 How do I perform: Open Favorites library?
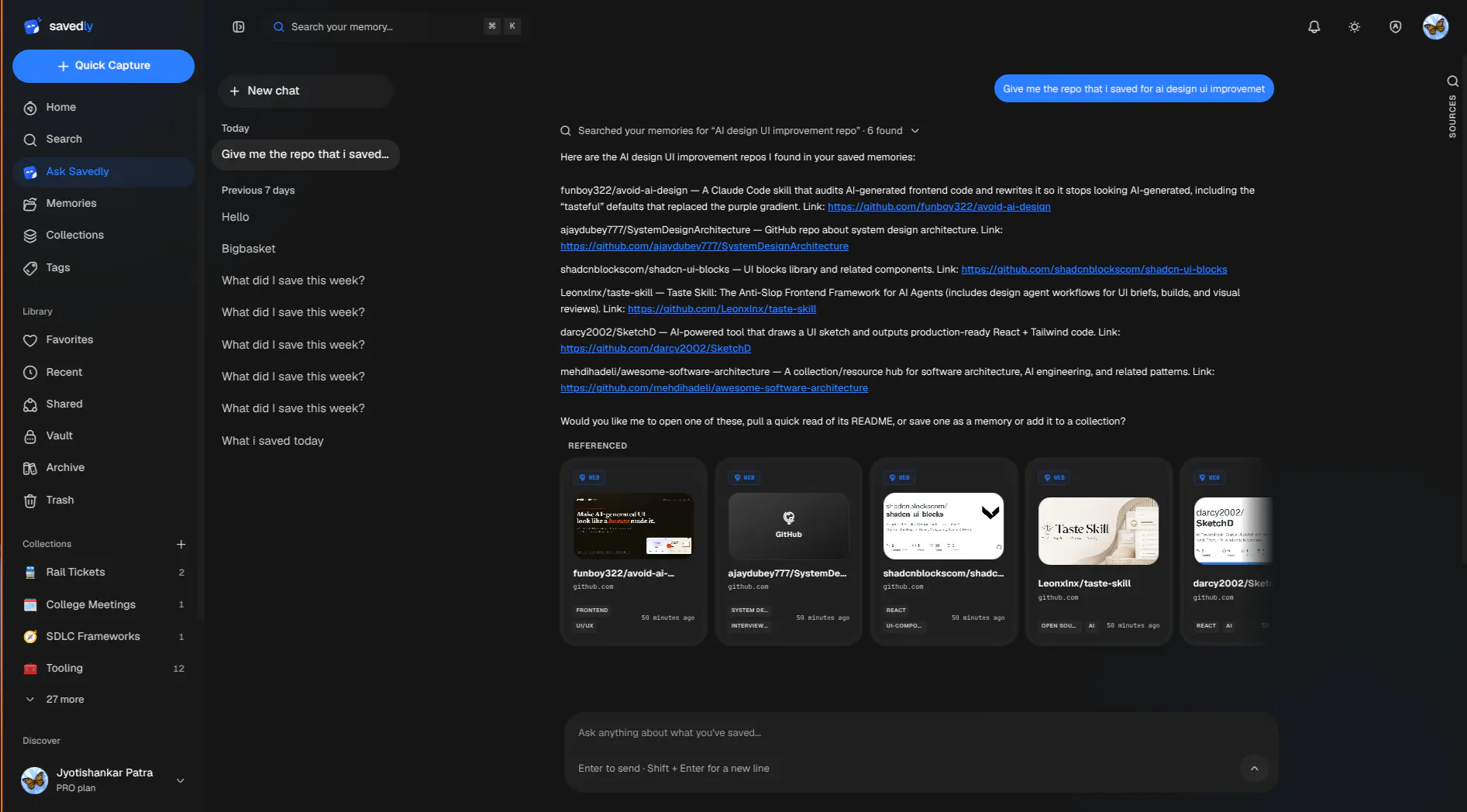click(x=103, y=340)
